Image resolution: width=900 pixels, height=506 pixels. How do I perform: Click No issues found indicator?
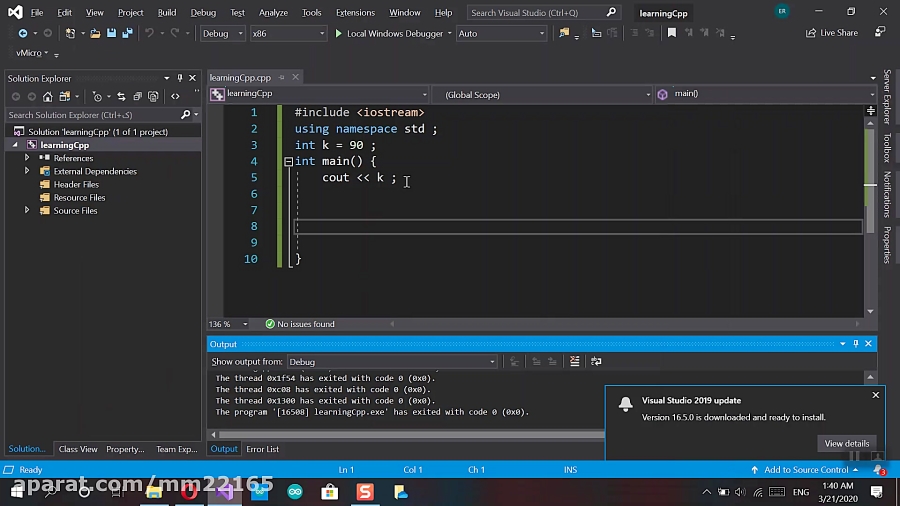click(x=300, y=324)
